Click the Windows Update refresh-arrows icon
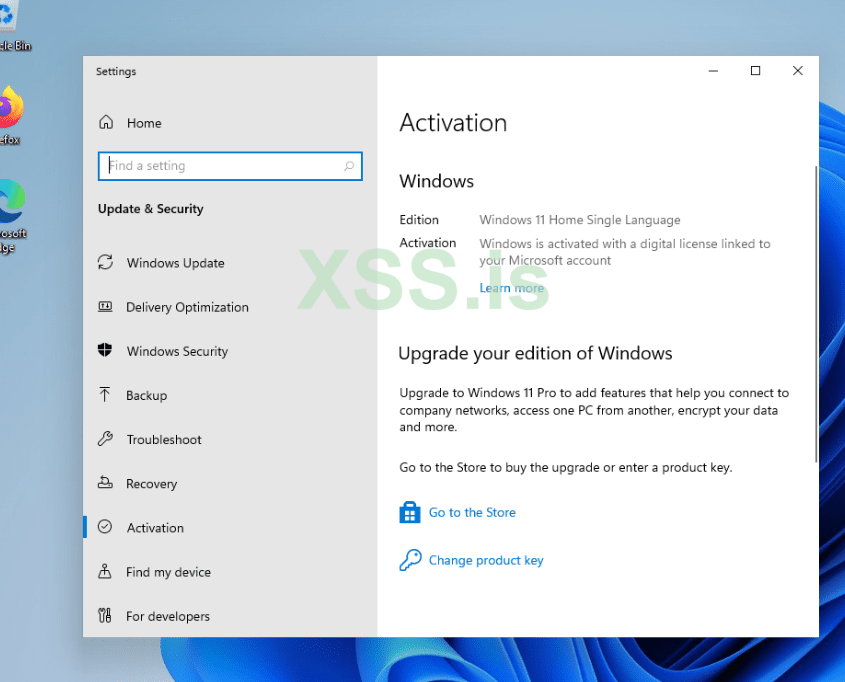This screenshot has width=845, height=682. click(x=105, y=262)
